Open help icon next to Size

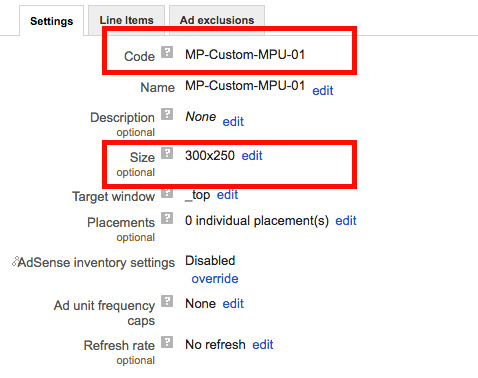[x=167, y=153]
